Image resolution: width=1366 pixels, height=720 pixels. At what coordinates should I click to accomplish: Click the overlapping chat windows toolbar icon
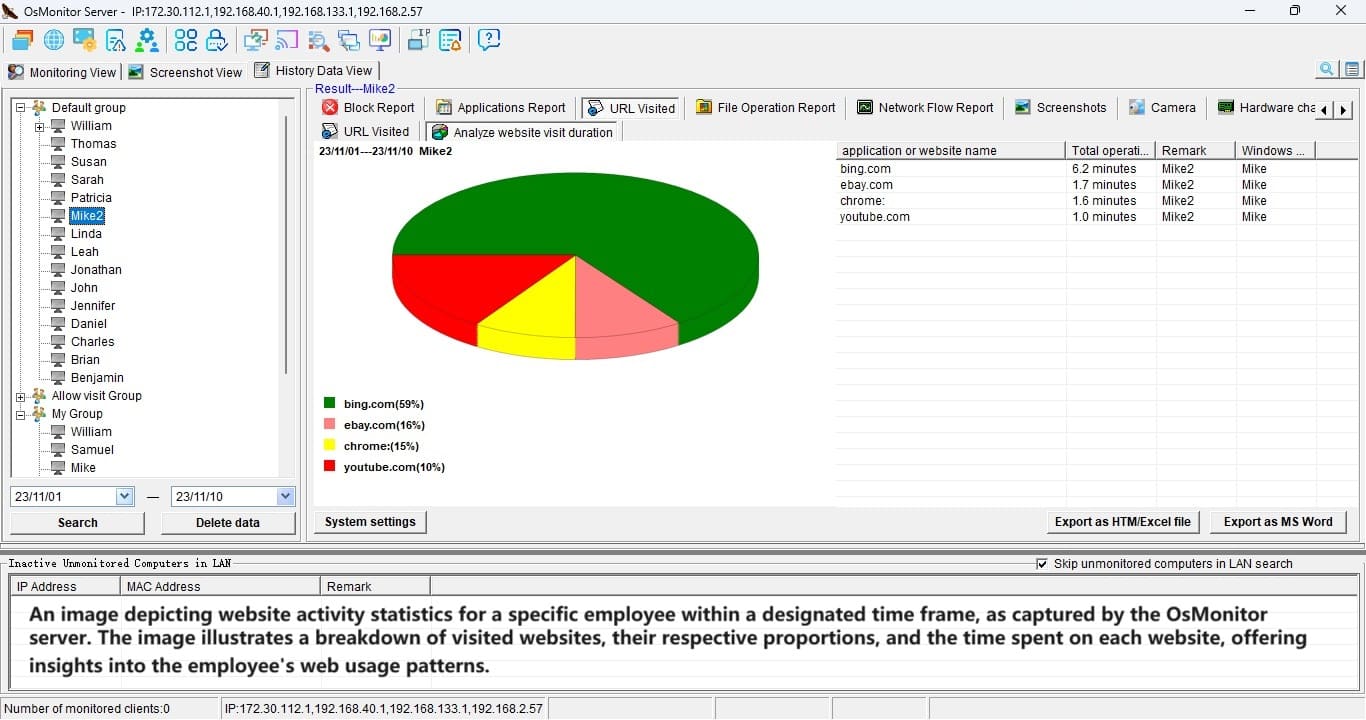[349, 40]
